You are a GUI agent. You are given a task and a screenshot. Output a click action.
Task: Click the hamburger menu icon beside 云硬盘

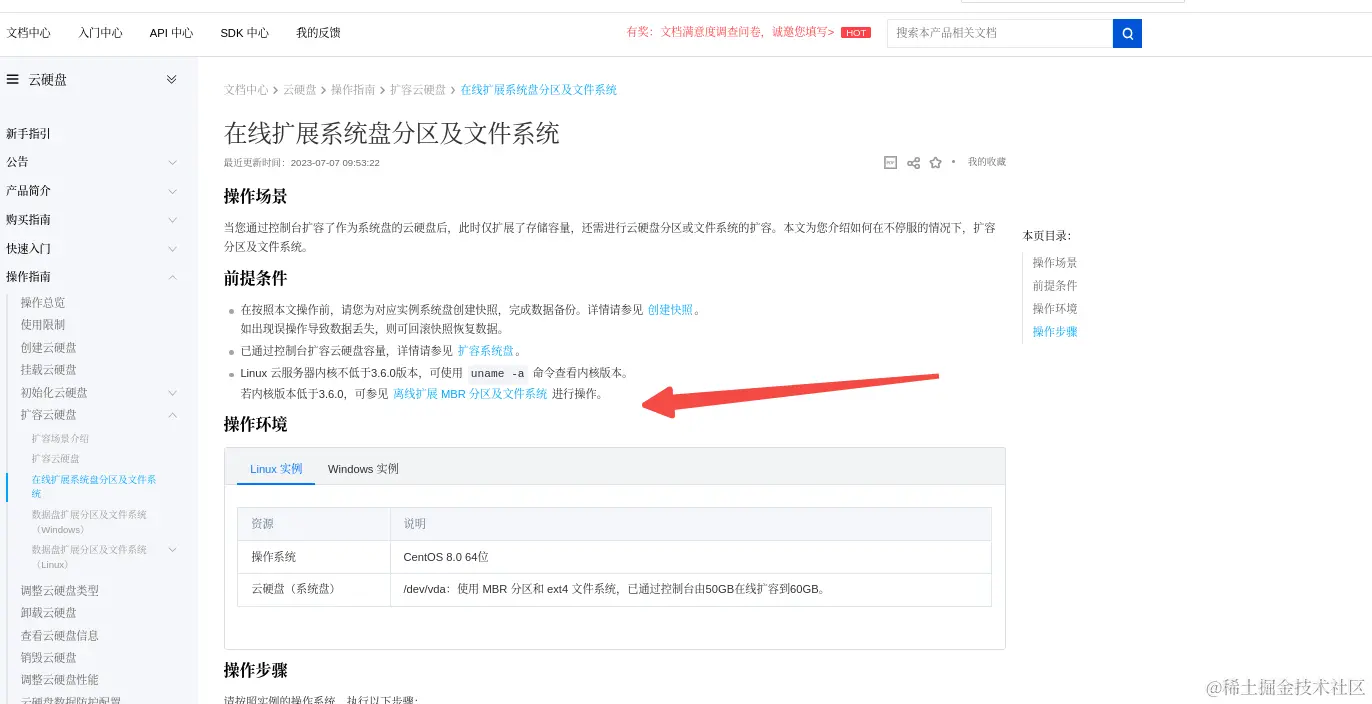tap(13, 79)
